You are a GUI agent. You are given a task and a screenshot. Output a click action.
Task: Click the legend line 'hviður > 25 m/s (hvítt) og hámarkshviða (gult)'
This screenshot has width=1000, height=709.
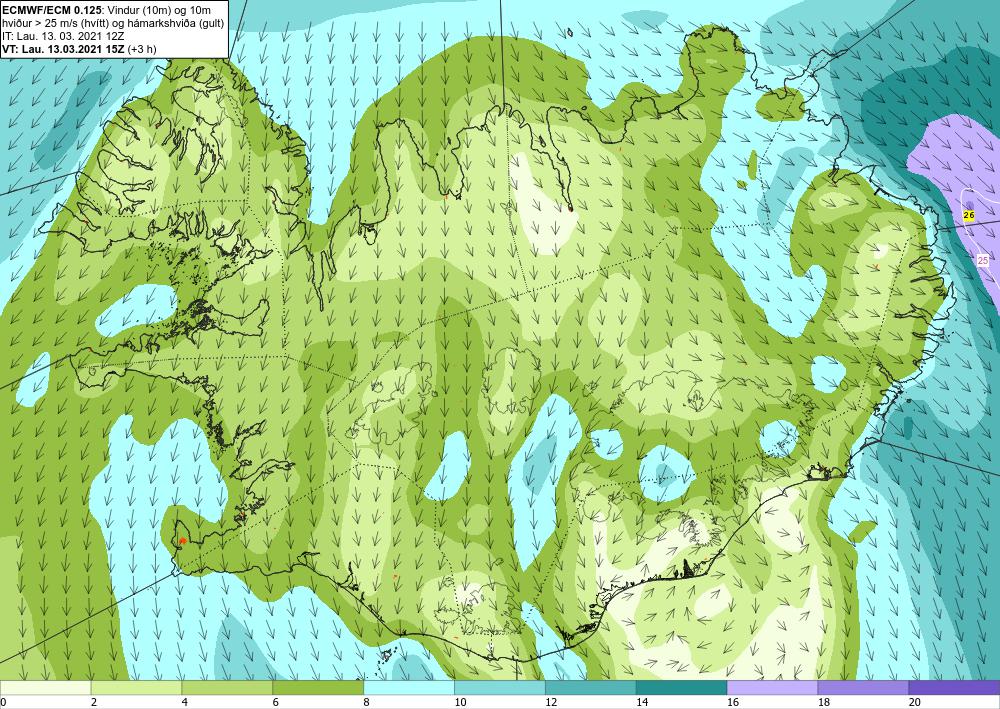tap(113, 23)
